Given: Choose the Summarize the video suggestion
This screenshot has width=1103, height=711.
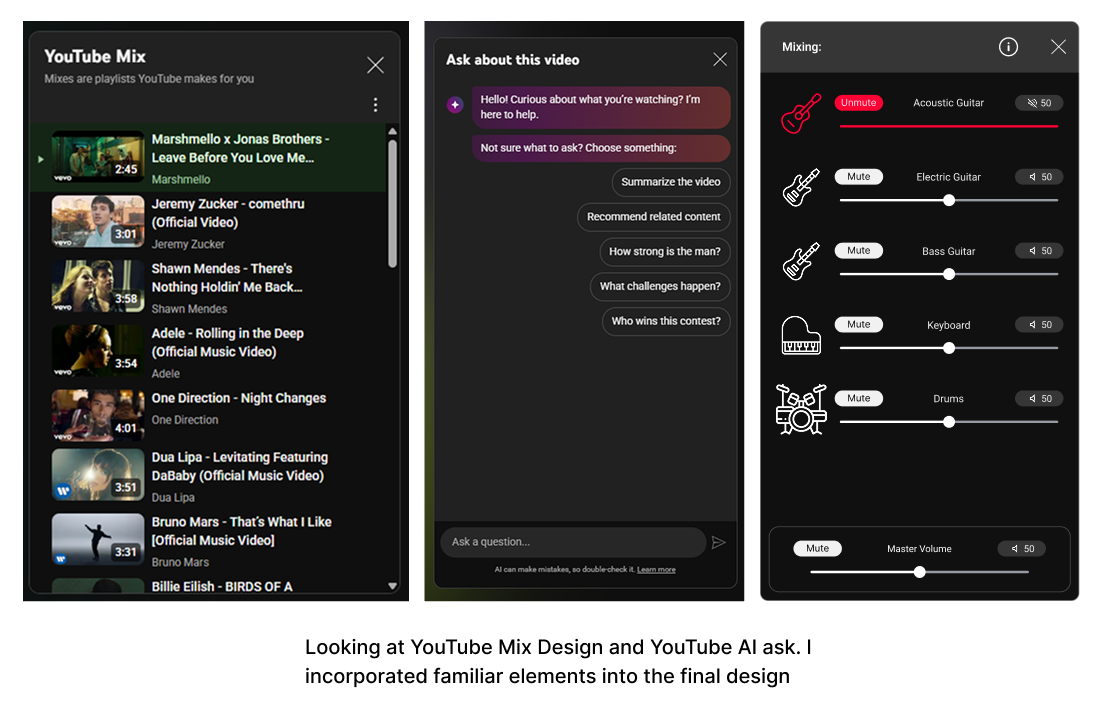Looking at the screenshot, I should (671, 182).
